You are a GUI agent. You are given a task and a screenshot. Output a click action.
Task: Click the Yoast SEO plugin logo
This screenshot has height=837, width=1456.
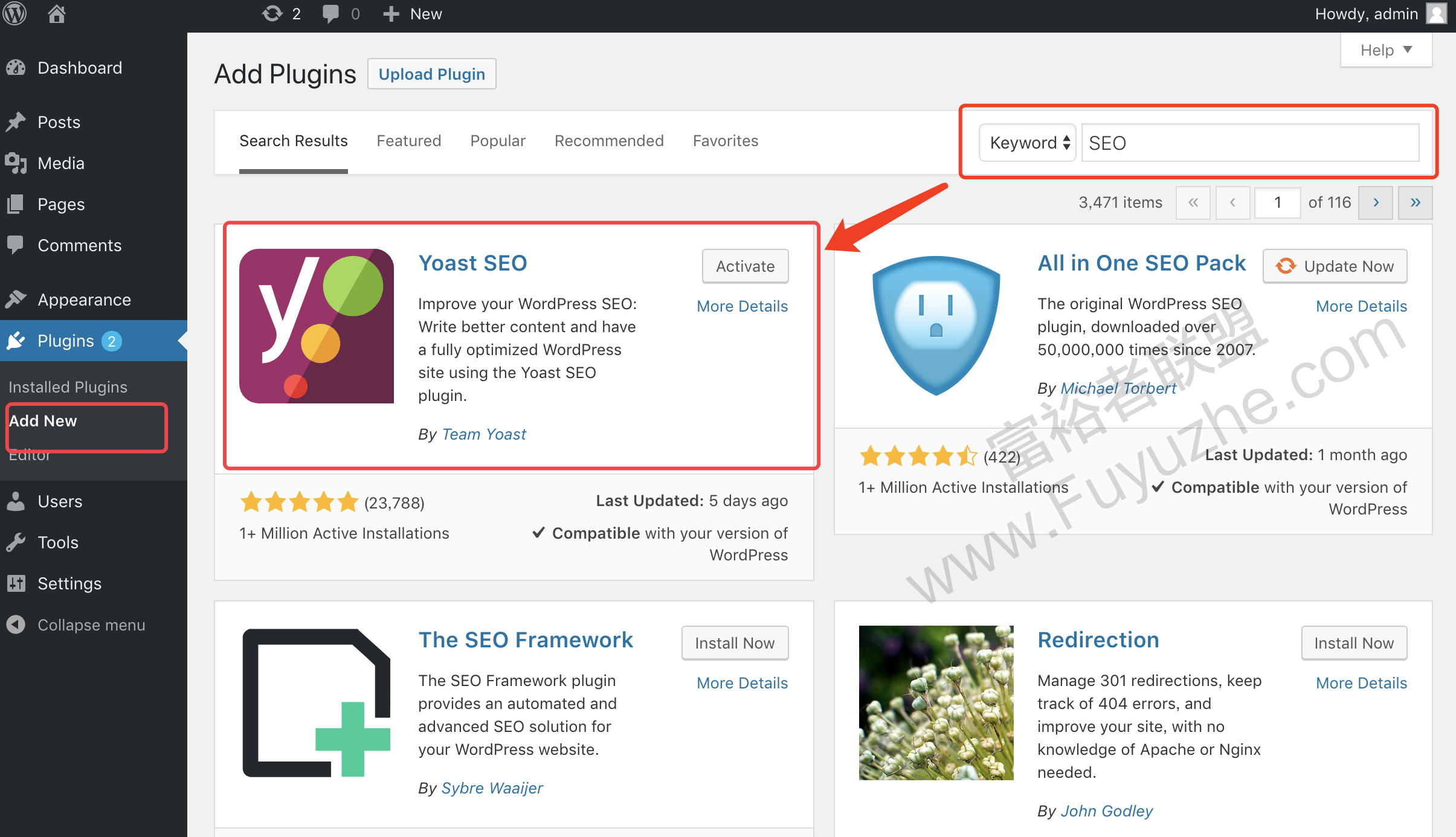click(317, 326)
